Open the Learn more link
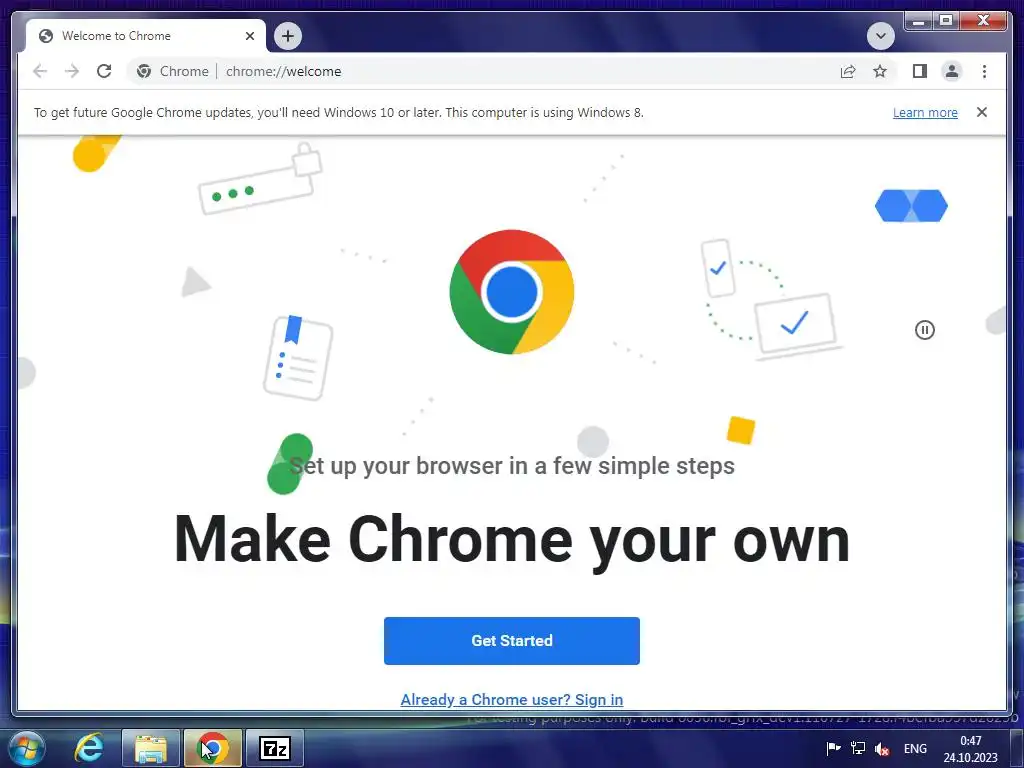 pyautogui.click(x=925, y=112)
